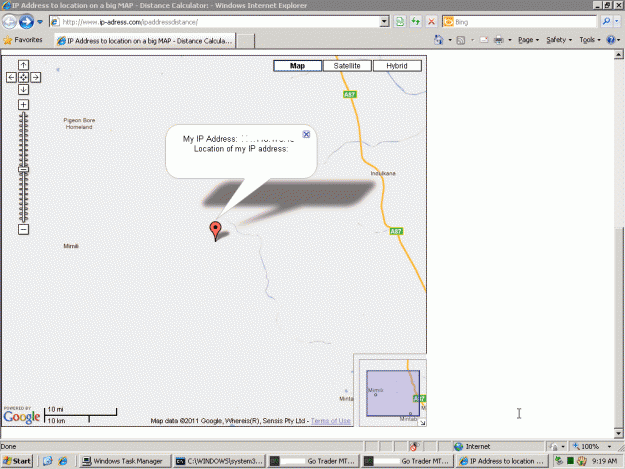Collapse the overview map with corner arrow
625x469 pixels.
423,423
